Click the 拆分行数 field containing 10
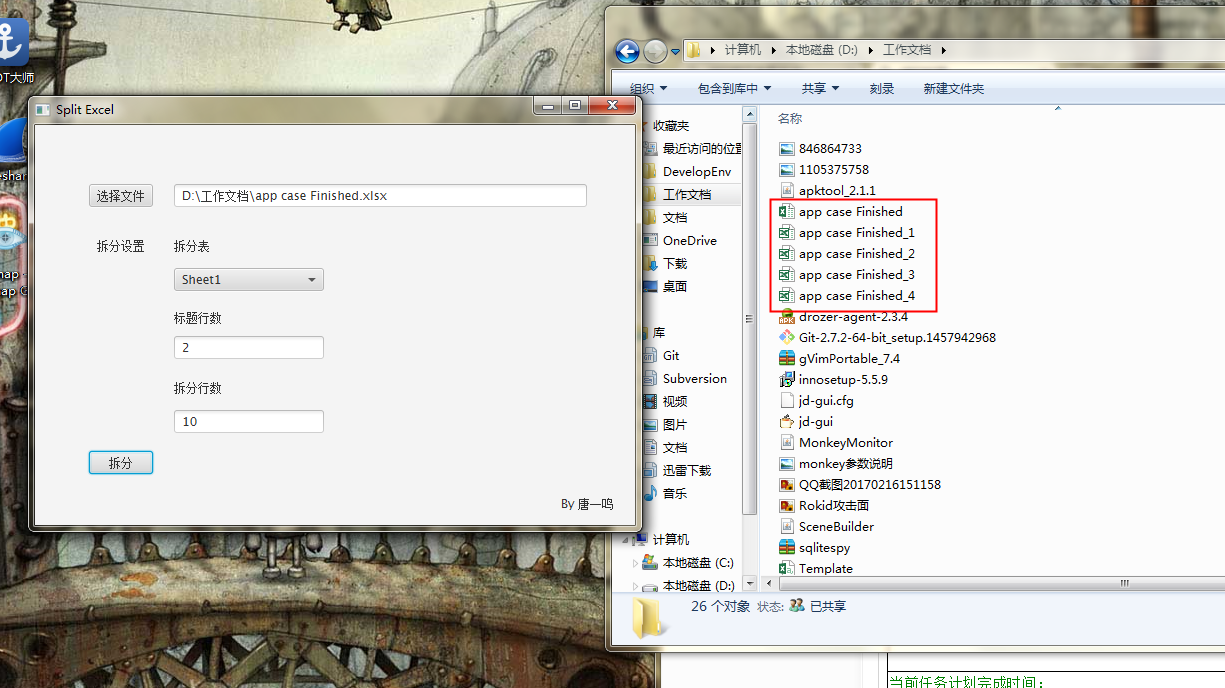Screen dimensions: 1225x688 (x=249, y=422)
